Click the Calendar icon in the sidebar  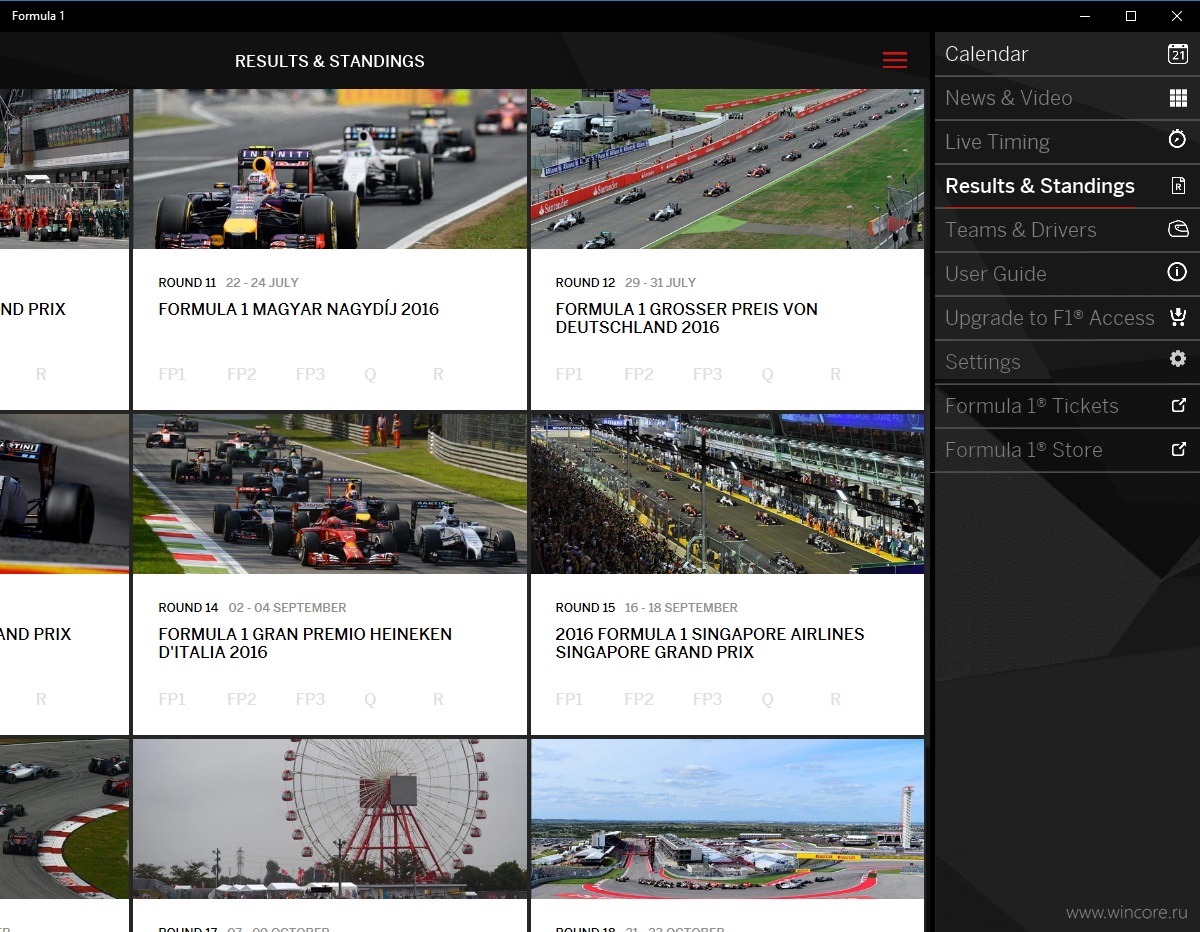tap(1178, 54)
